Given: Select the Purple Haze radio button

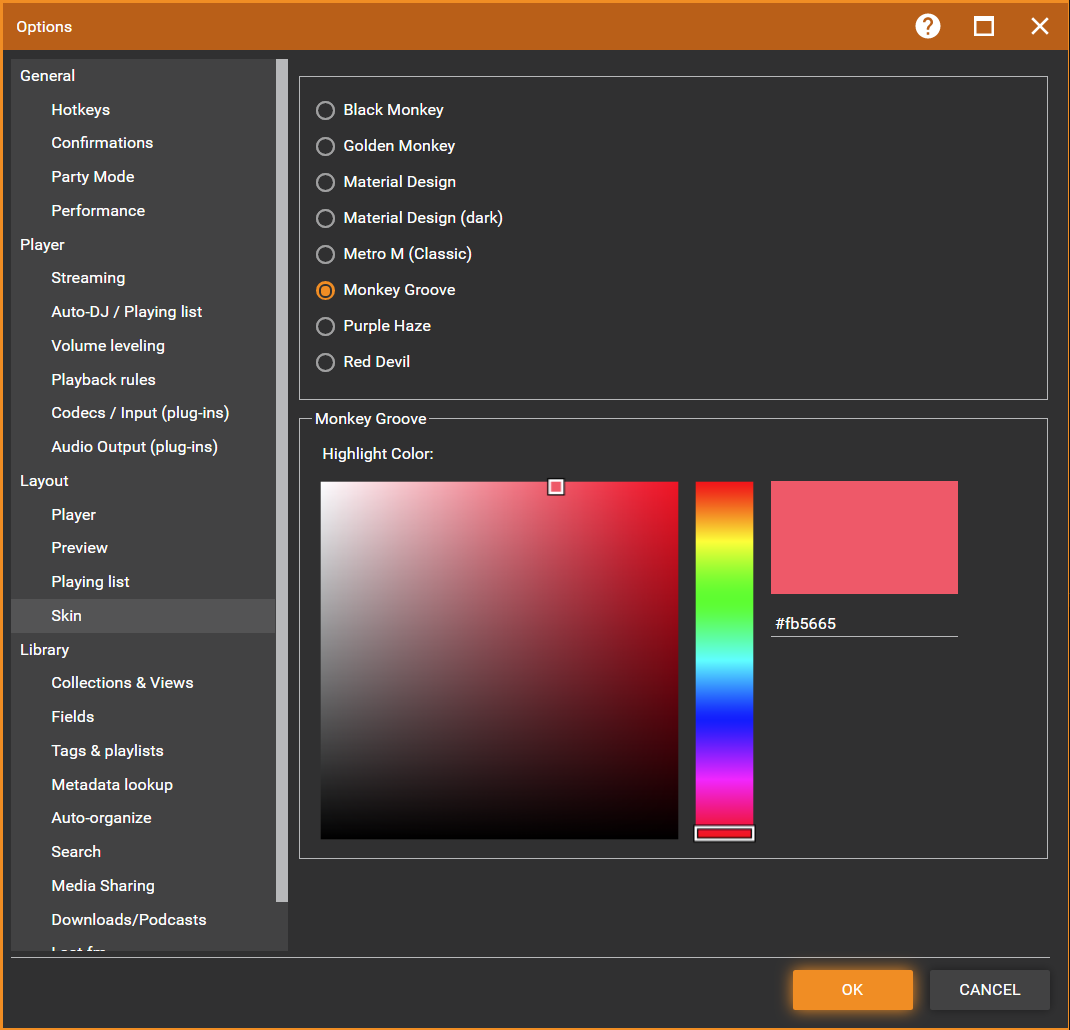Looking at the screenshot, I should (x=325, y=326).
